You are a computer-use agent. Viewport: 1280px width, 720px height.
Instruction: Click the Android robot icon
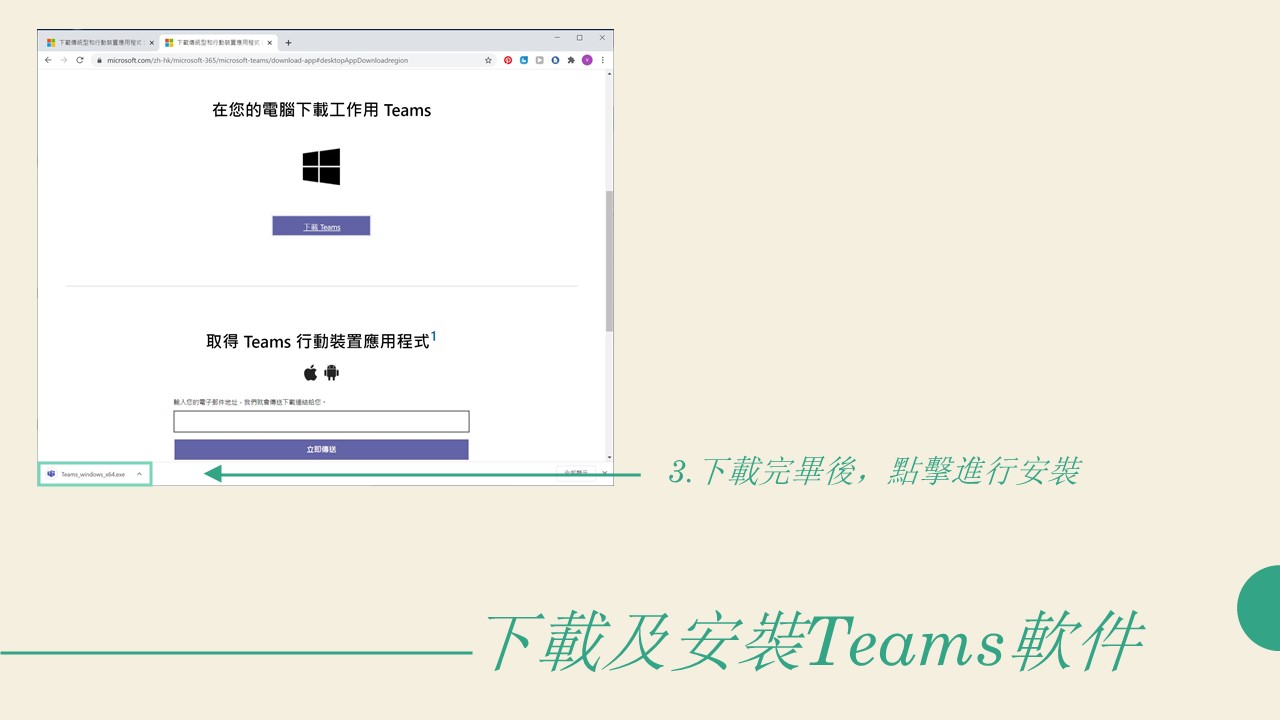pyautogui.click(x=332, y=373)
